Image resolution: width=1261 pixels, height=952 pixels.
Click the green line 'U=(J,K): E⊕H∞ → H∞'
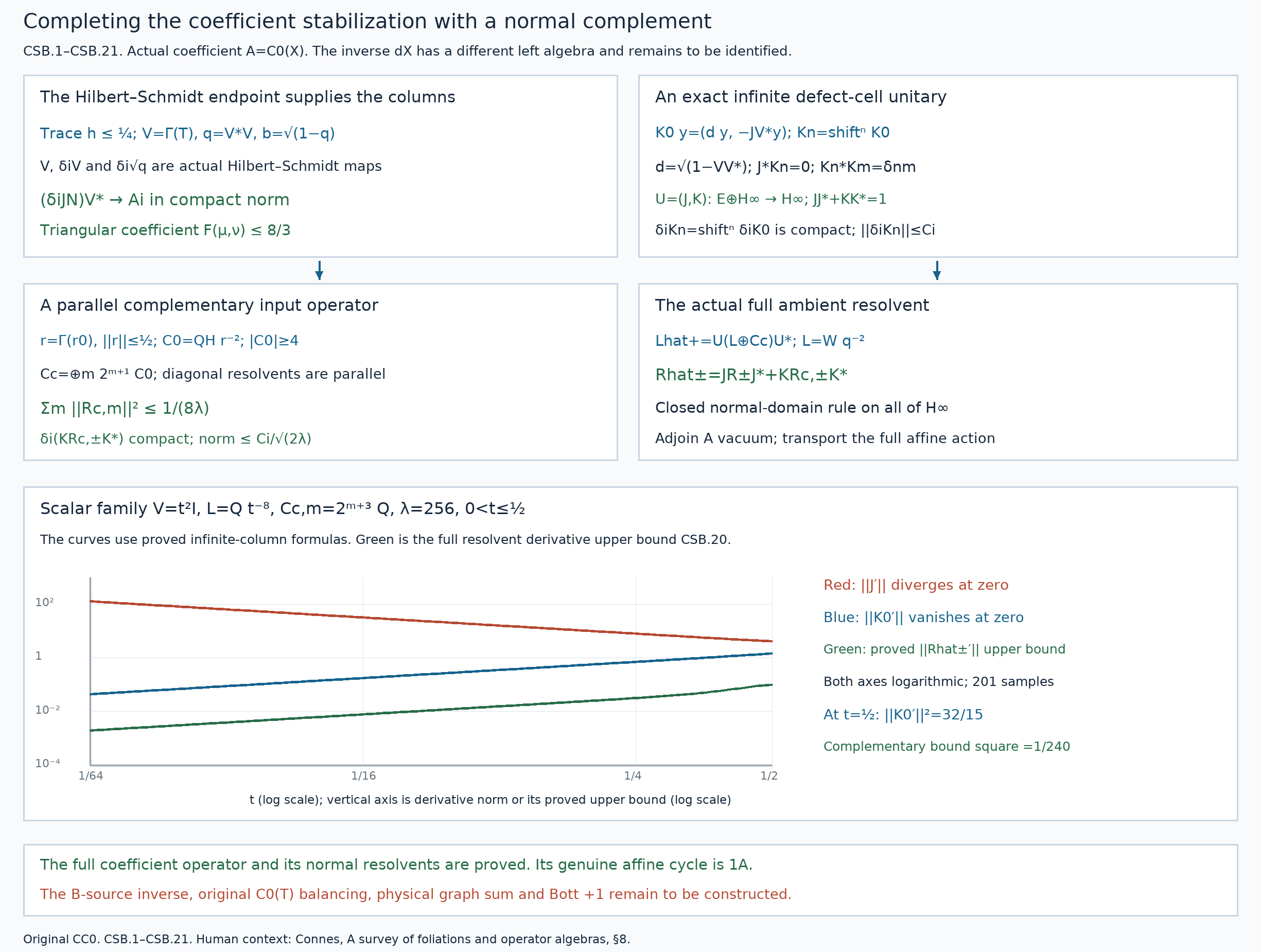tap(770, 199)
